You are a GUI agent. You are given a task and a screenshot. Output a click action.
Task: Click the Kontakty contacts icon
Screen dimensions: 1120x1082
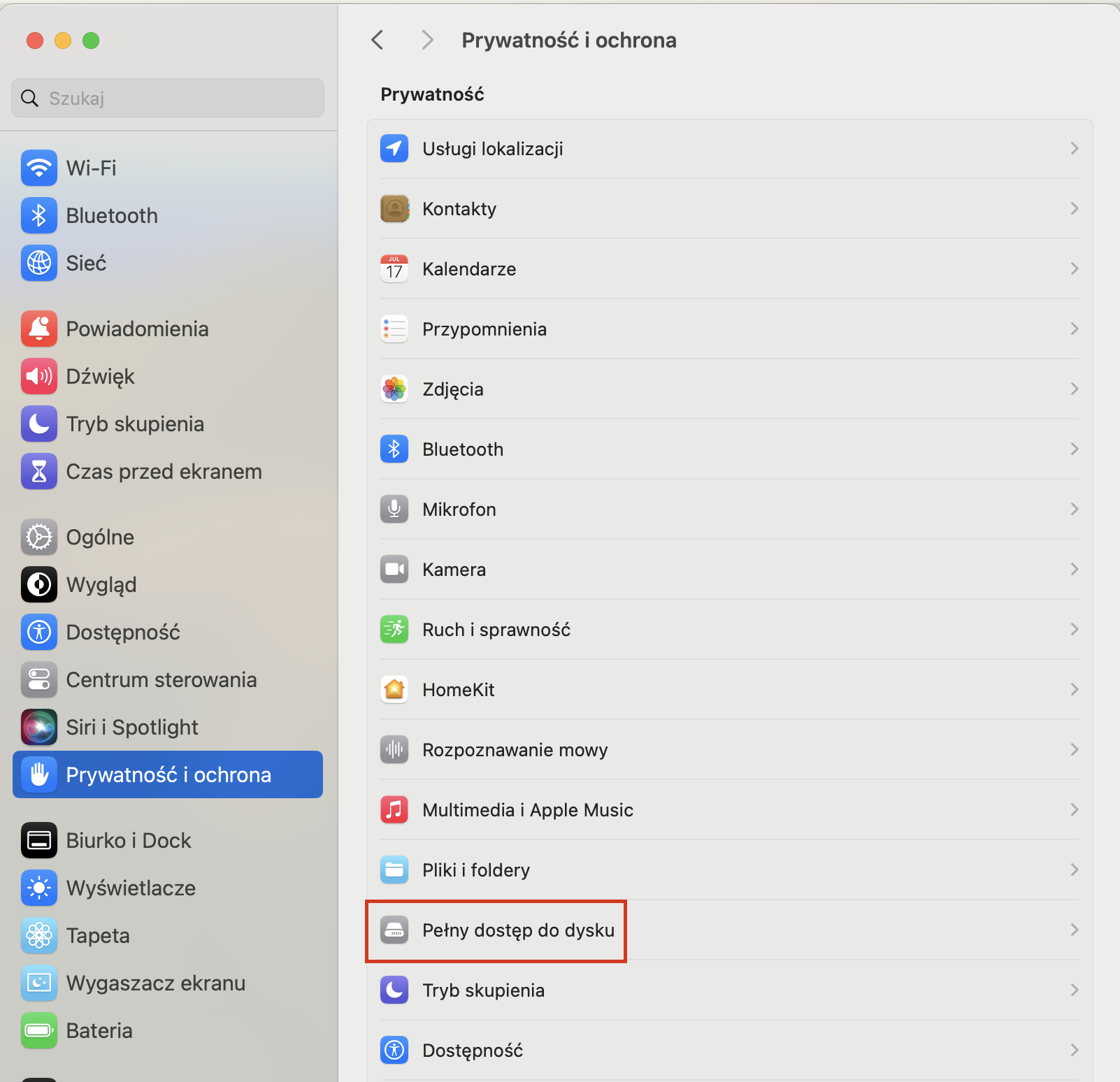[394, 208]
